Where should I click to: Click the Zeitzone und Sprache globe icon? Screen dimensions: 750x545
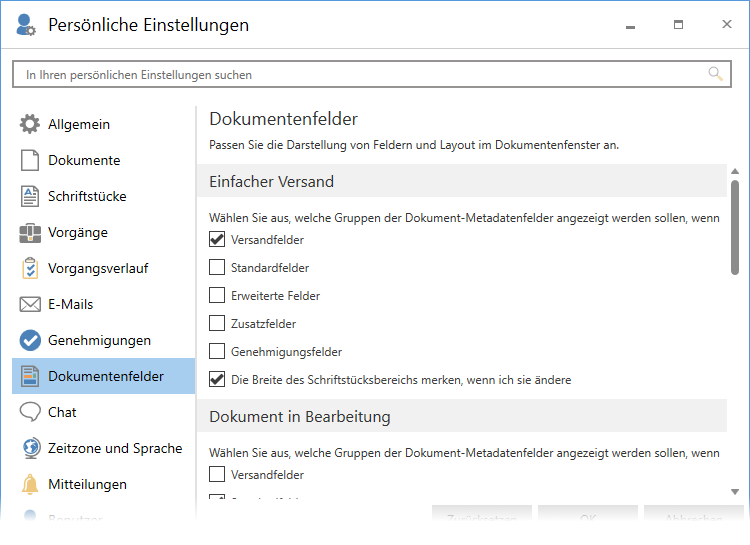click(x=31, y=448)
